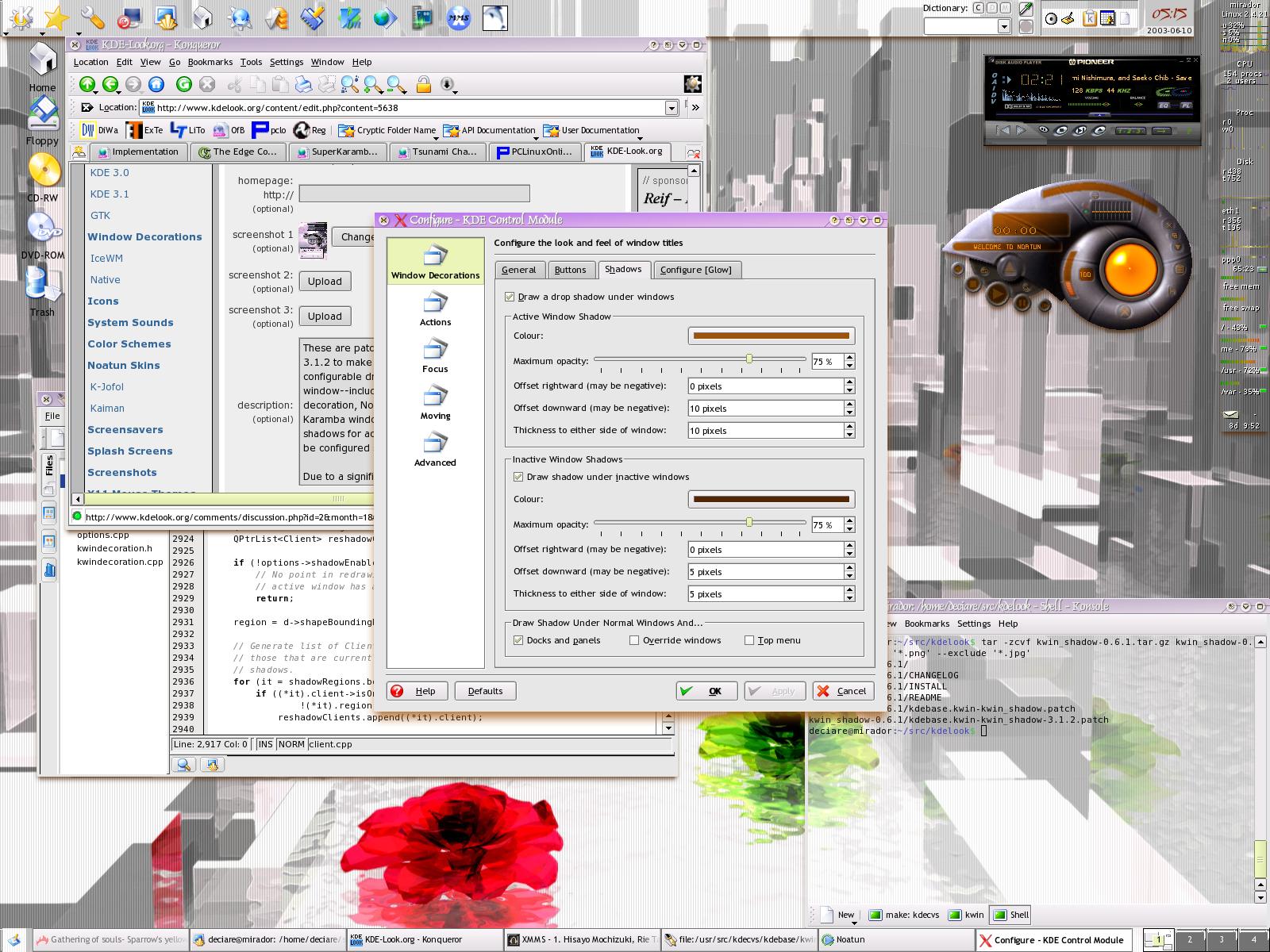Screen dimensions: 1270x952
Task: Click the Print icon in Konqueror's toolbar
Action: (303, 84)
